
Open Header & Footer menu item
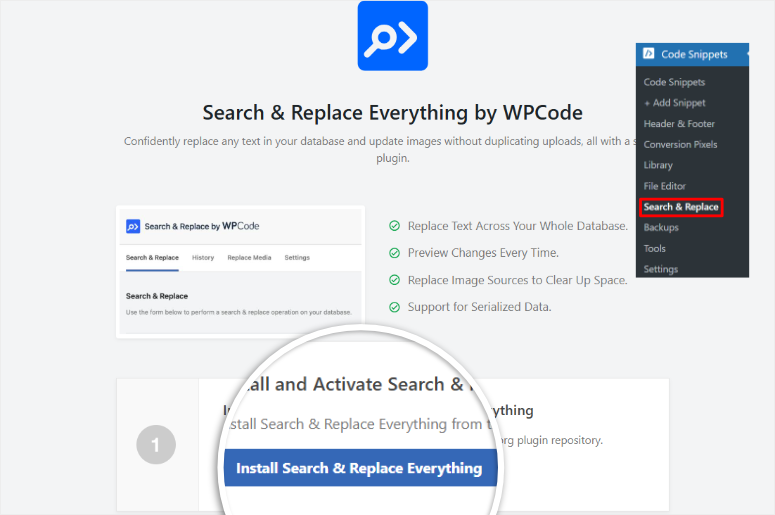pyautogui.click(x=679, y=124)
